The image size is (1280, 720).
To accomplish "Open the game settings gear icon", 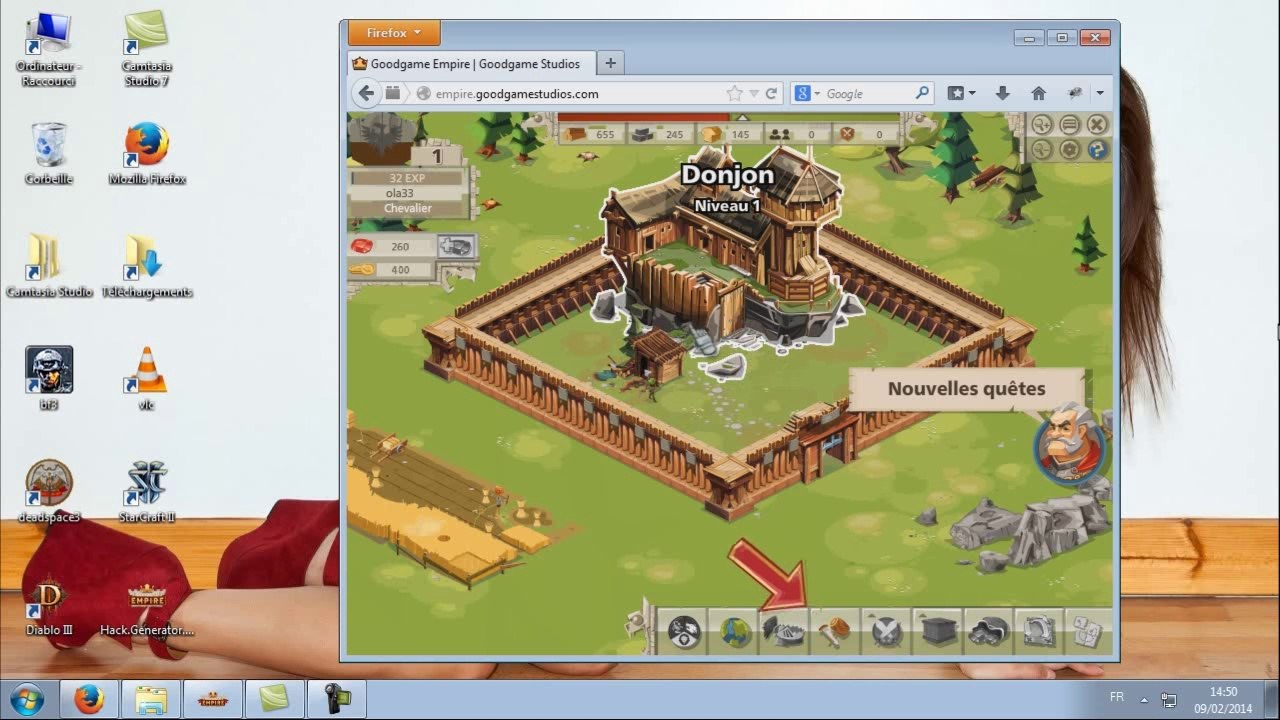I will (x=1070, y=150).
